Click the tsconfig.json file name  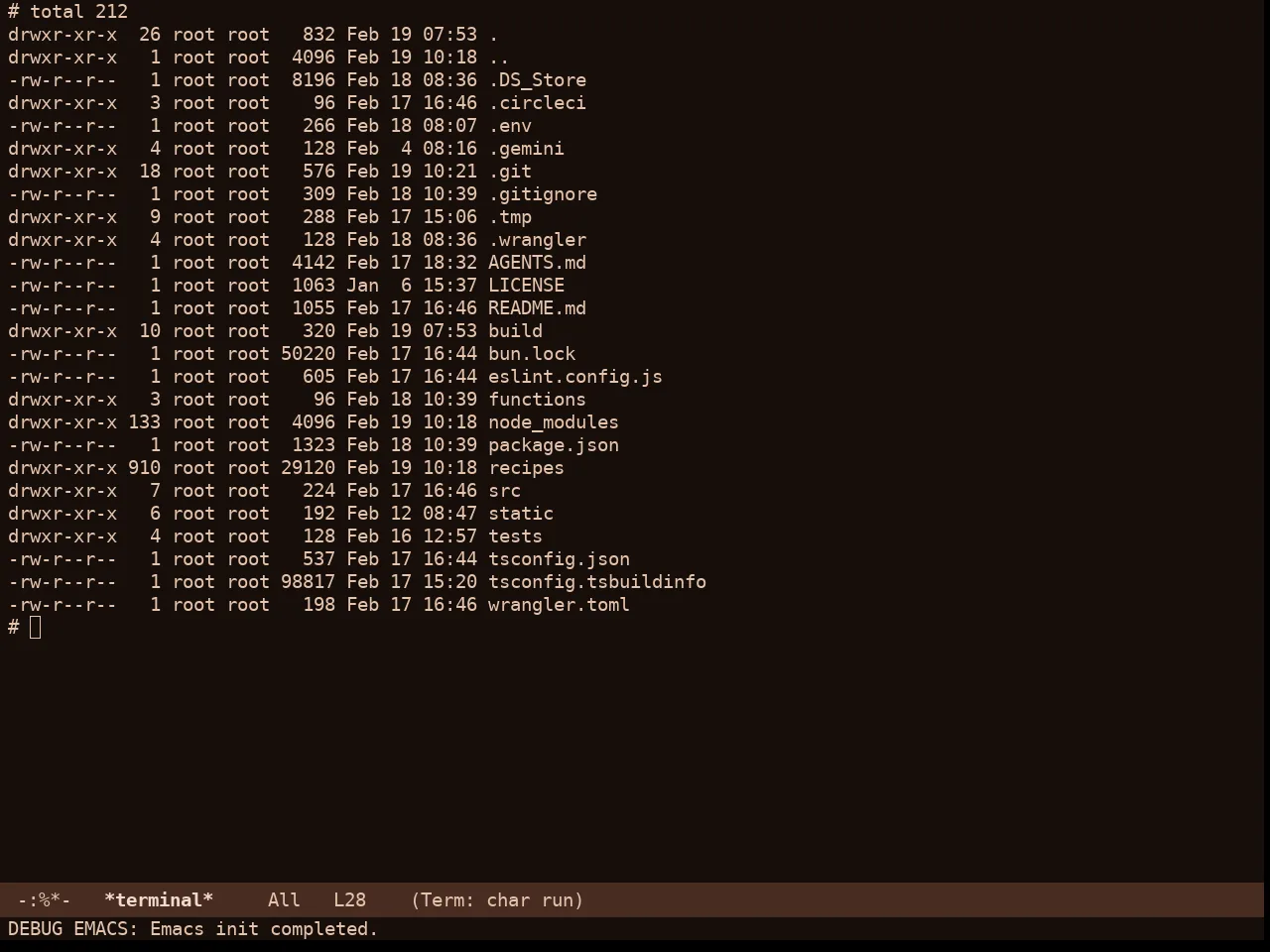click(x=559, y=559)
